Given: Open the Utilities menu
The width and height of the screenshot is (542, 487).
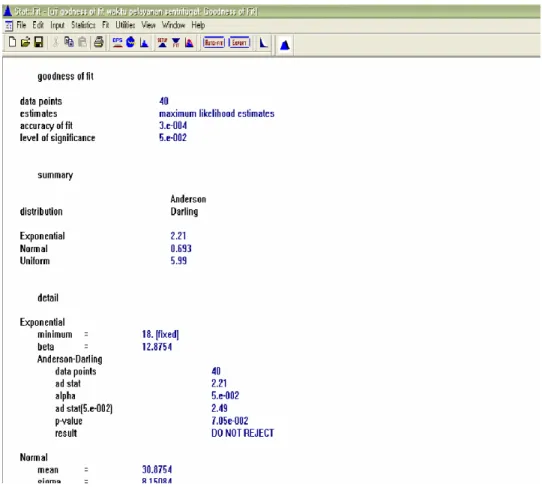Looking at the screenshot, I should 125,25.
